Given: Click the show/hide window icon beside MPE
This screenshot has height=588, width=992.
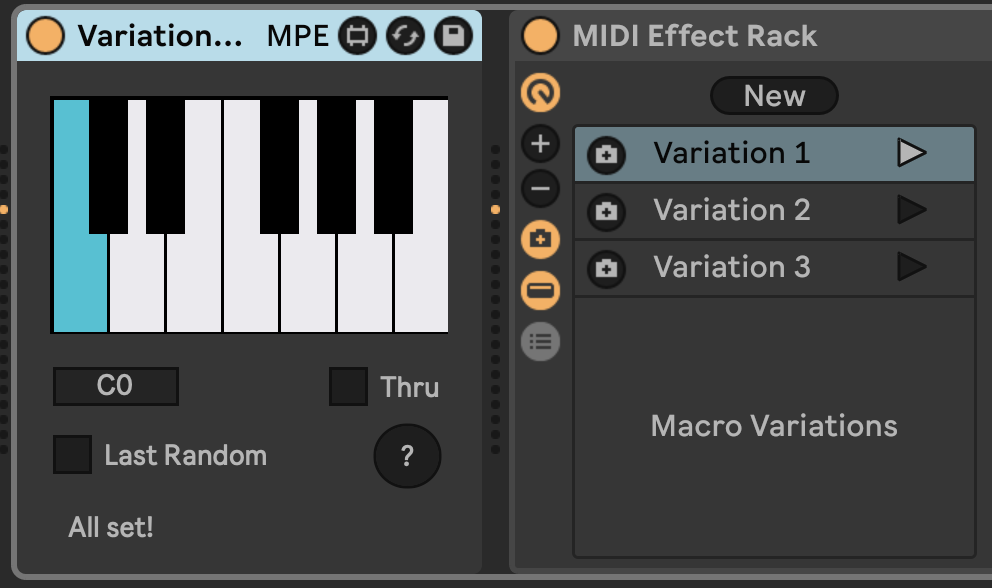Looking at the screenshot, I should (357, 36).
